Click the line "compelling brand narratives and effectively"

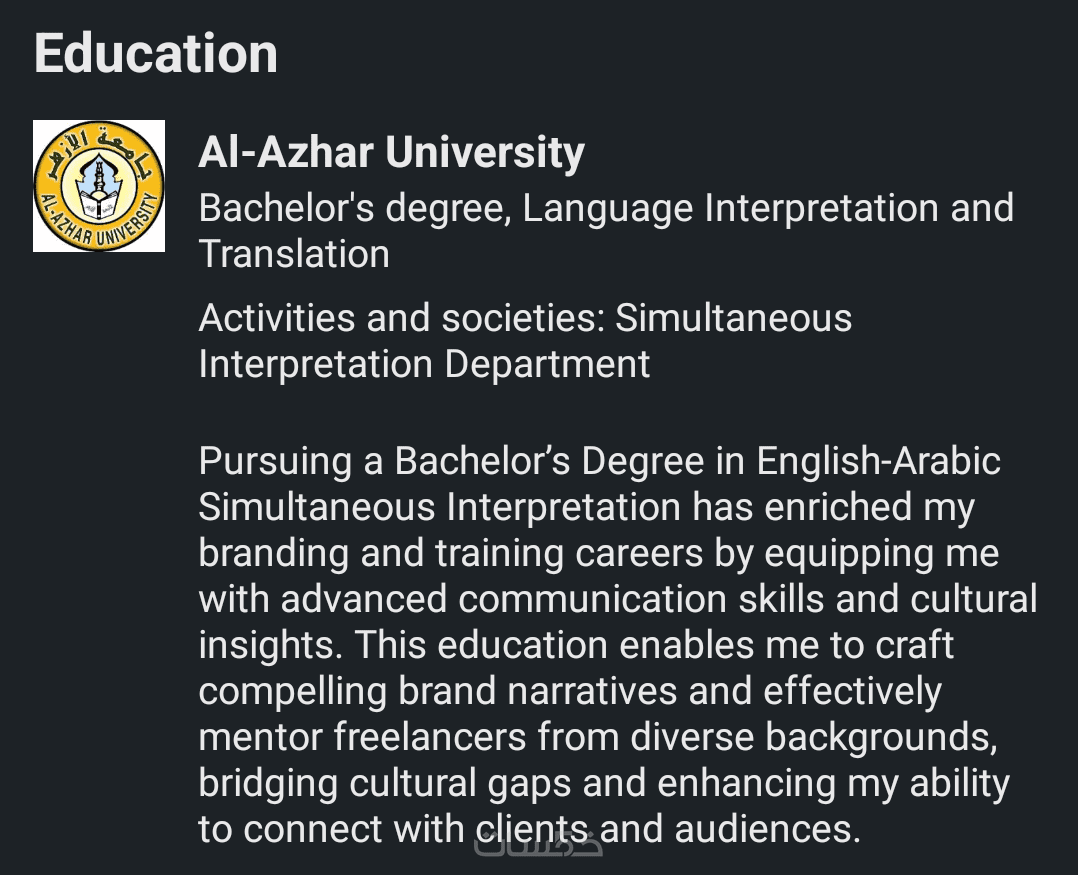[570, 691]
